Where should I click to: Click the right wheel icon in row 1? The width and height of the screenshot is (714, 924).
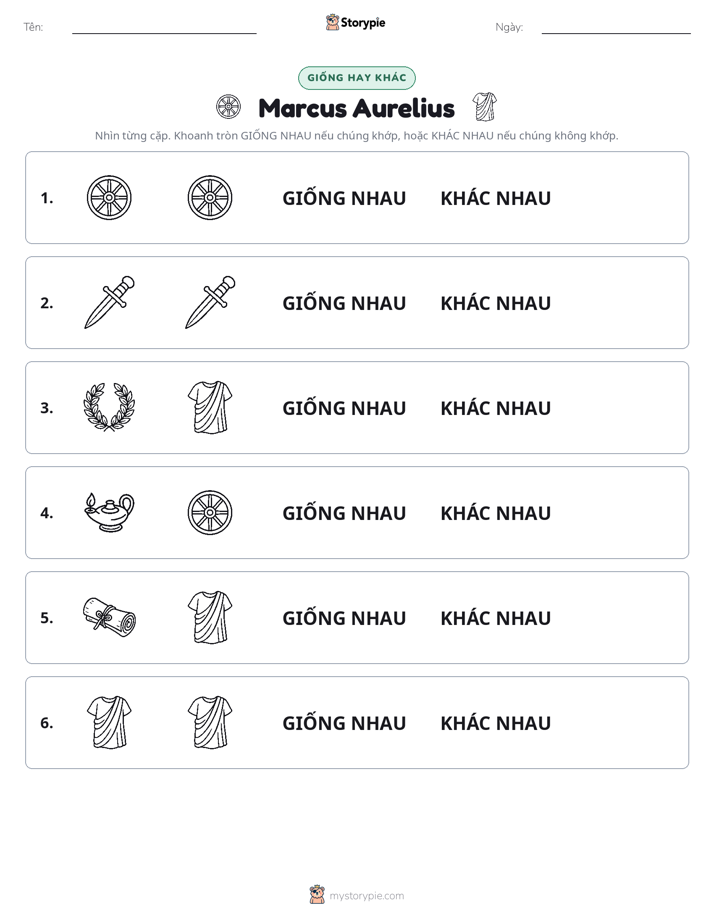tap(210, 197)
